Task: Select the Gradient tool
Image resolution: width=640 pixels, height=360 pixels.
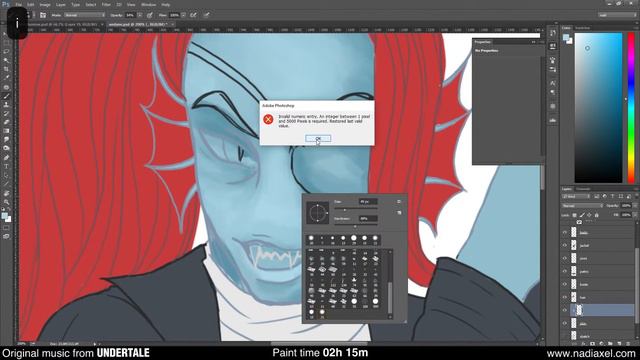Action: tap(6, 131)
